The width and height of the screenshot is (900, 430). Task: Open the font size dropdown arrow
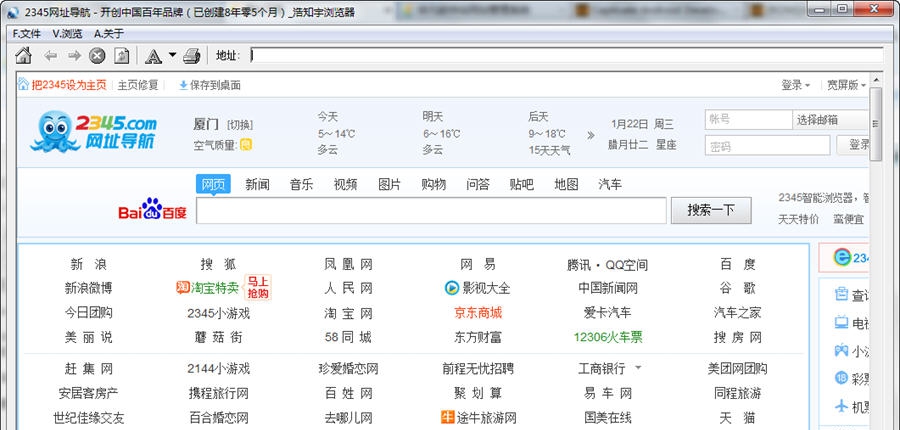coord(172,56)
